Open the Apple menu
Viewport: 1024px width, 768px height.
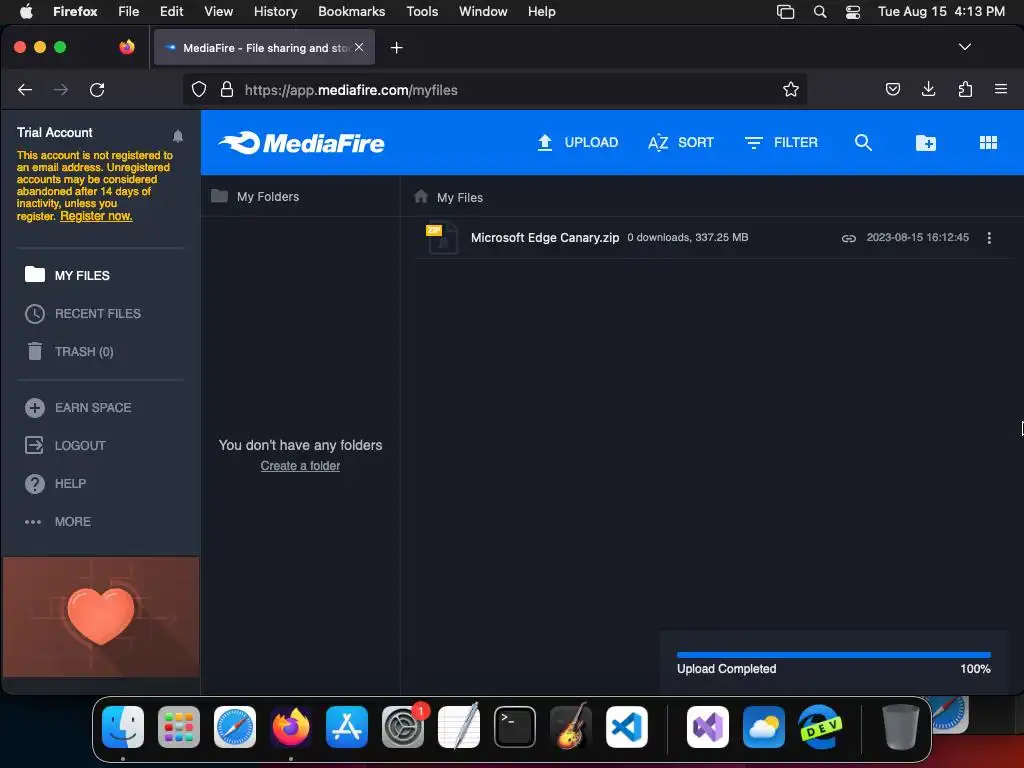point(26,11)
